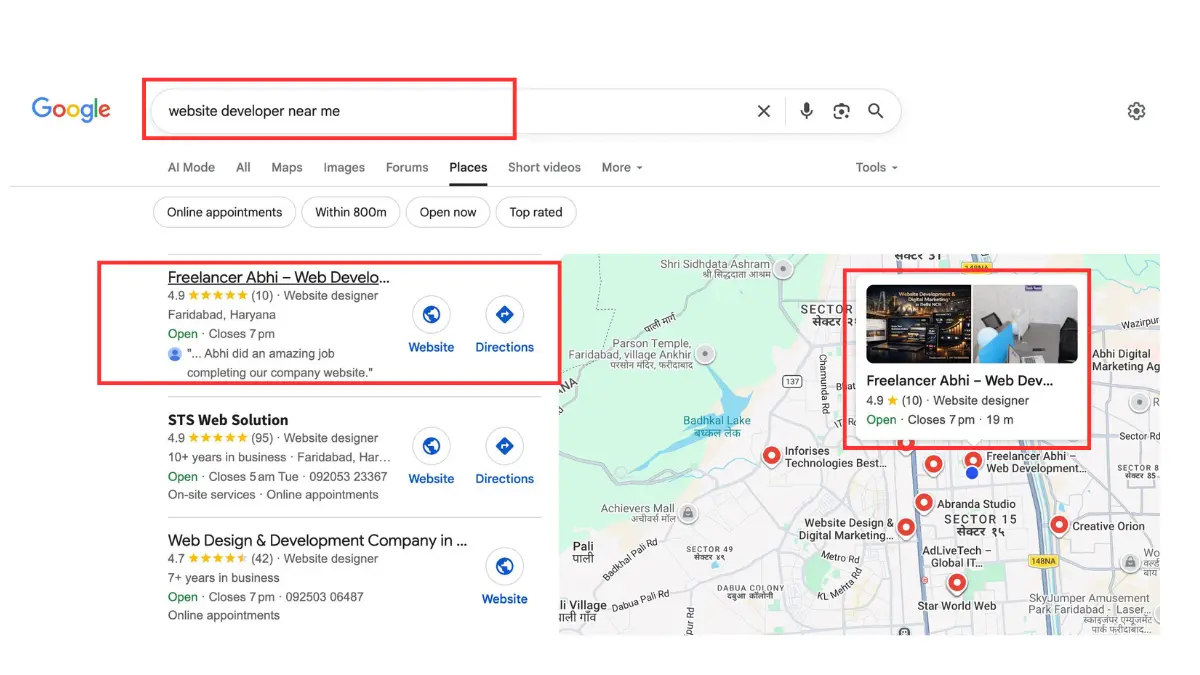Open Website icon for Web Design & Development Company
Viewport: 1200px width, 675px height.
(x=504, y=567)
